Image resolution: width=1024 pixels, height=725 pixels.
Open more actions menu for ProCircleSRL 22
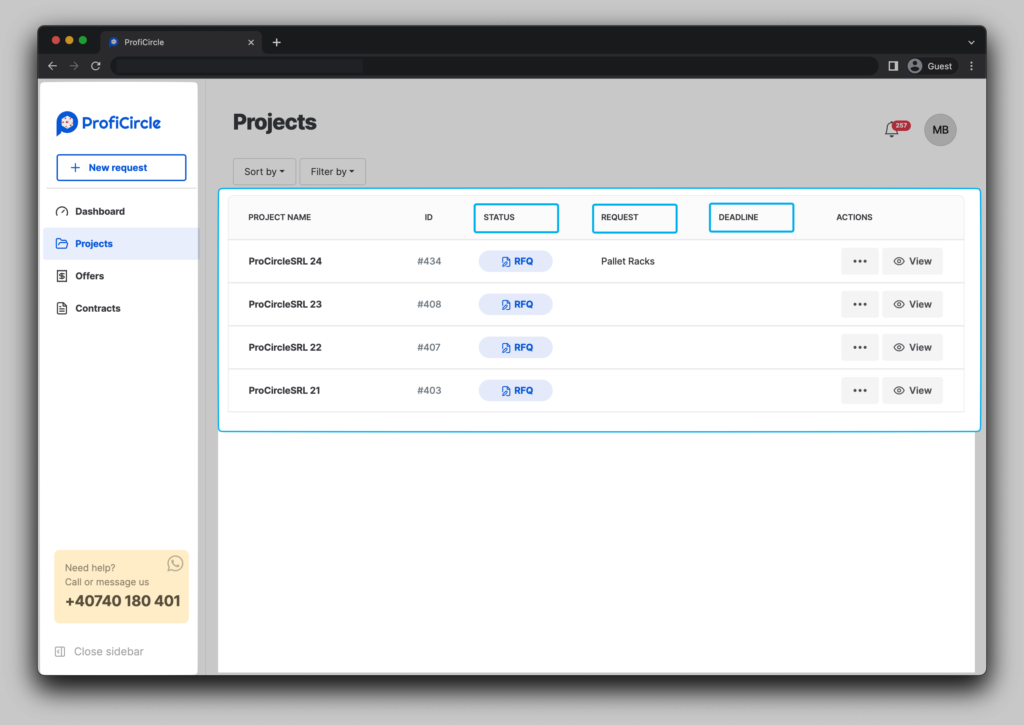[x=859, y=347]
